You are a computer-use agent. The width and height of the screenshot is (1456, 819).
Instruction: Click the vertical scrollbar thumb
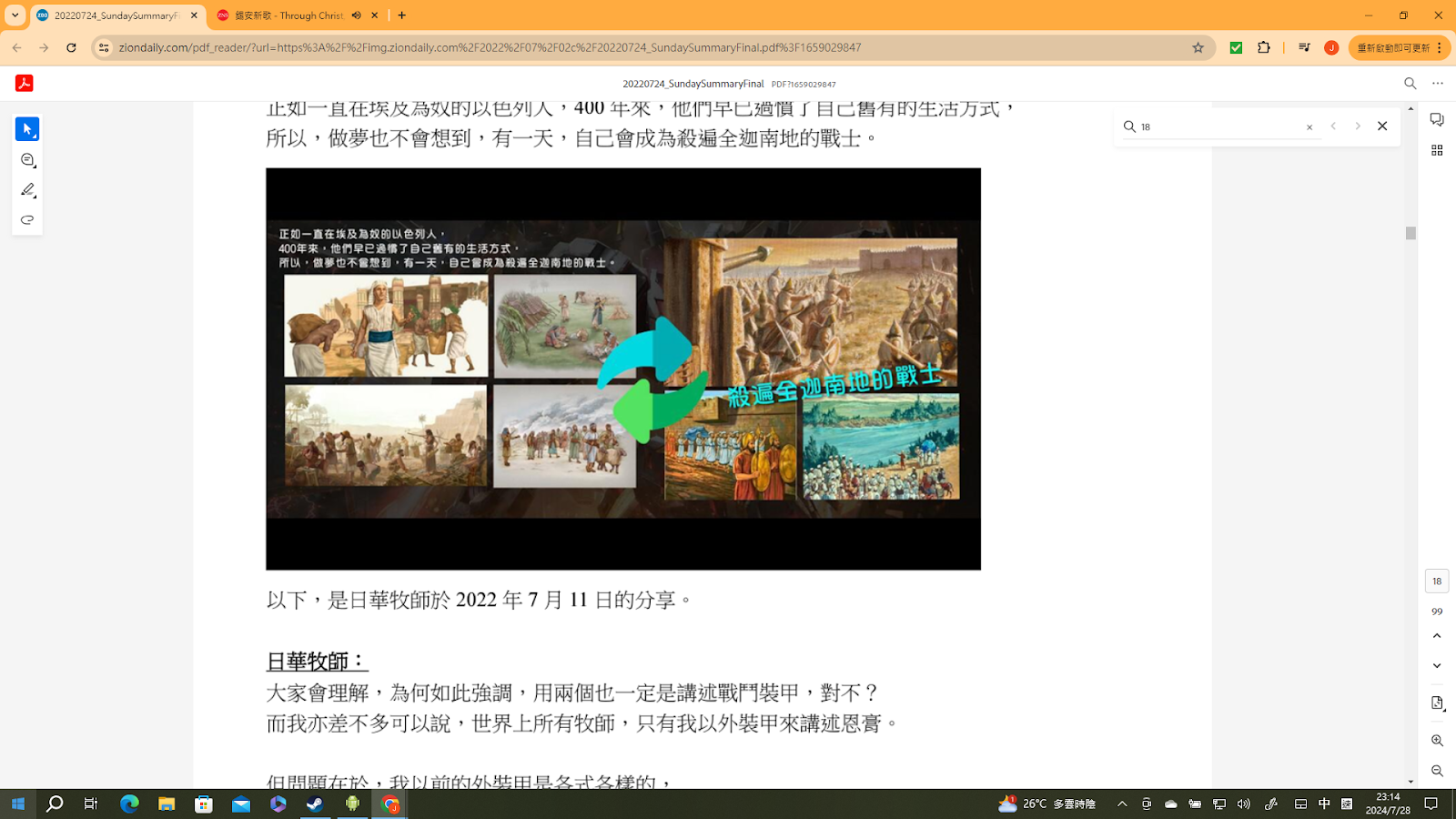coord(1410,233)
